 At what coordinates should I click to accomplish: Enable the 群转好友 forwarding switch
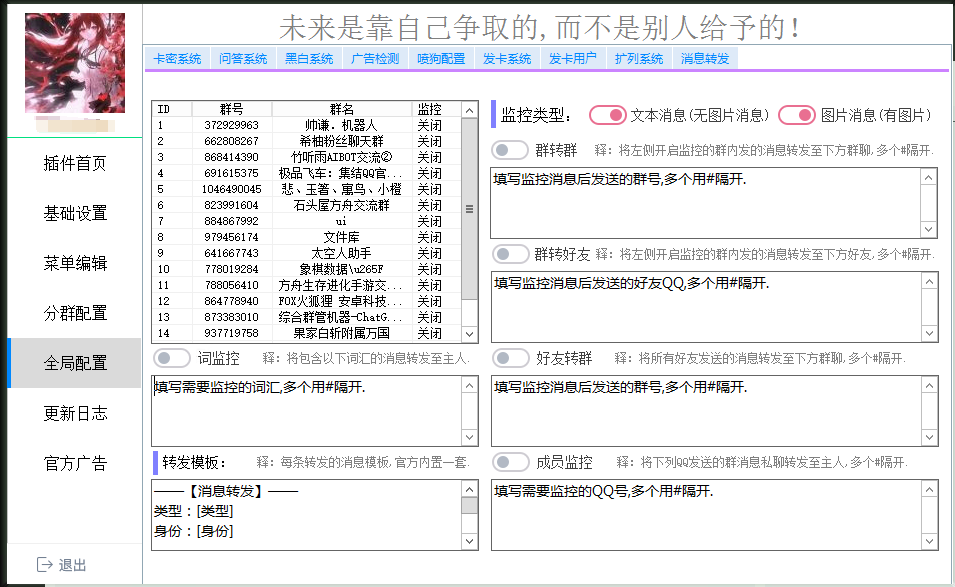tap(511, 254)
